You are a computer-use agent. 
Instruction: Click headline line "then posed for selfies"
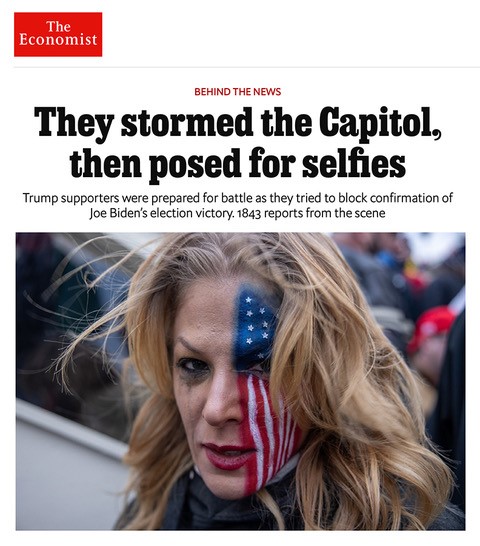(x=238, y=164)
